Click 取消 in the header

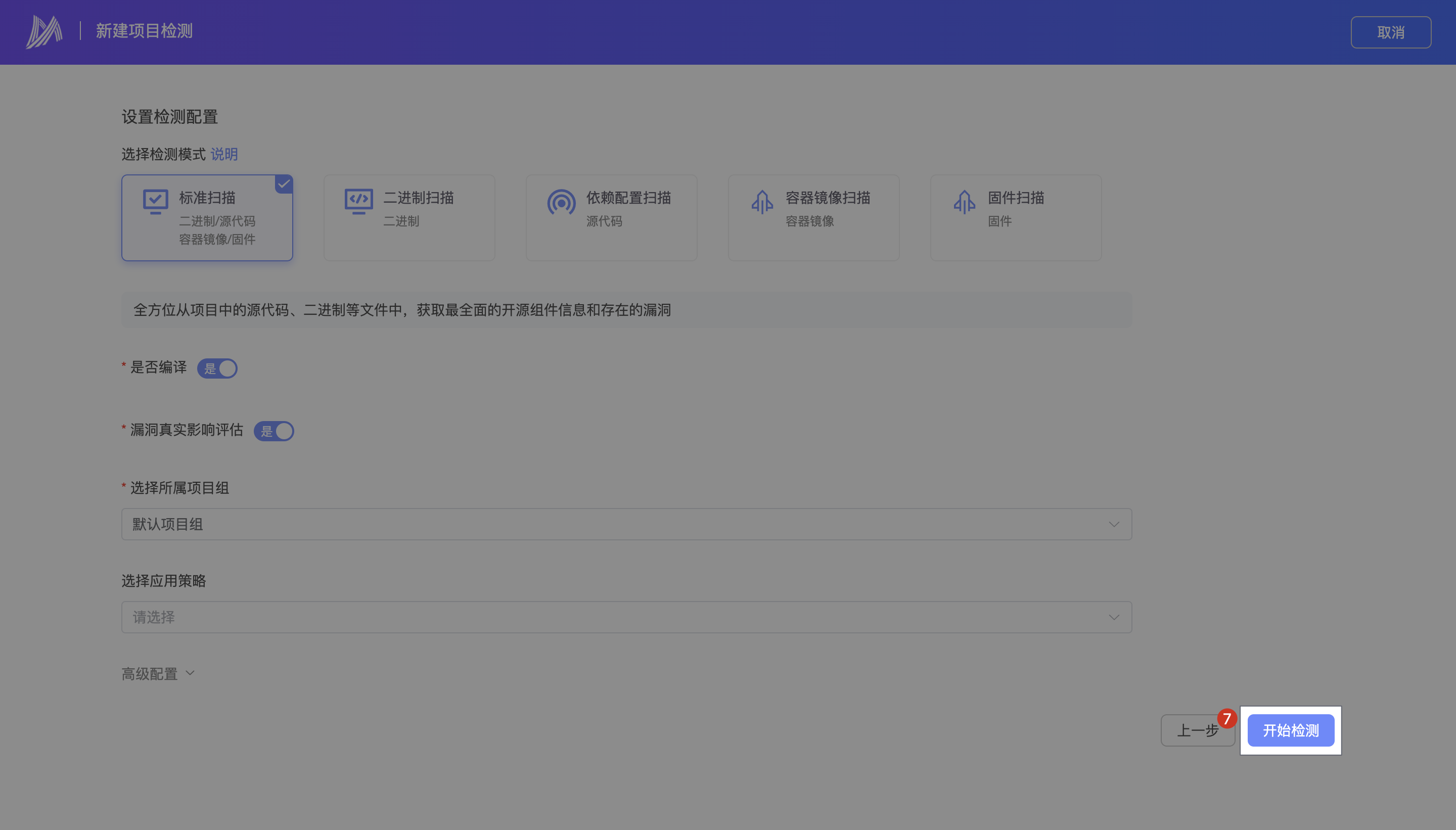click(x=1390, y=32)
